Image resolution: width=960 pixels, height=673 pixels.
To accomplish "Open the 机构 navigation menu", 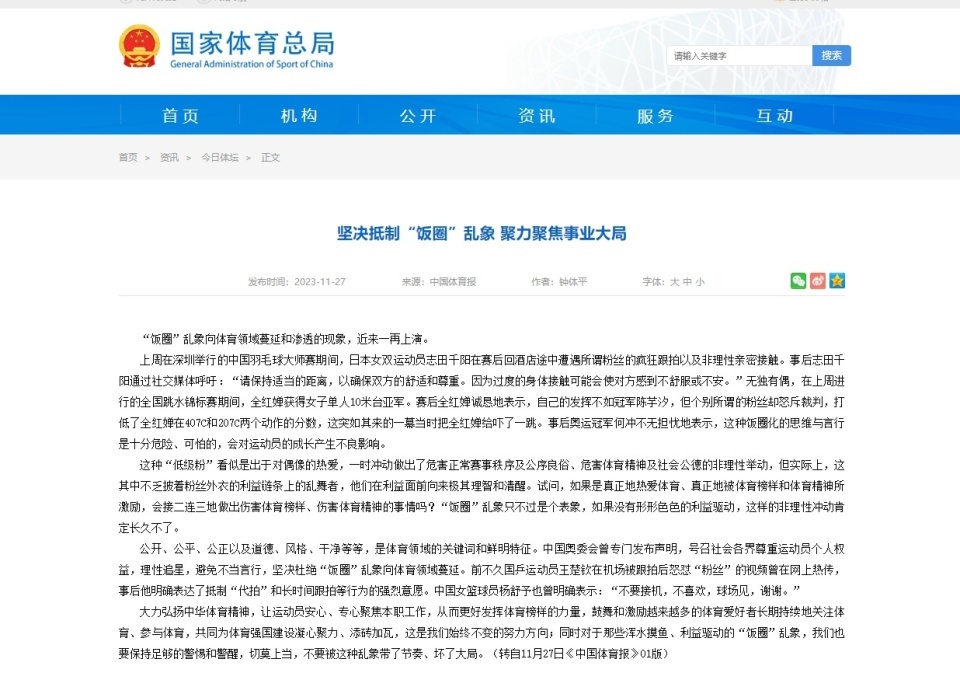I will [x=299, y=116].
